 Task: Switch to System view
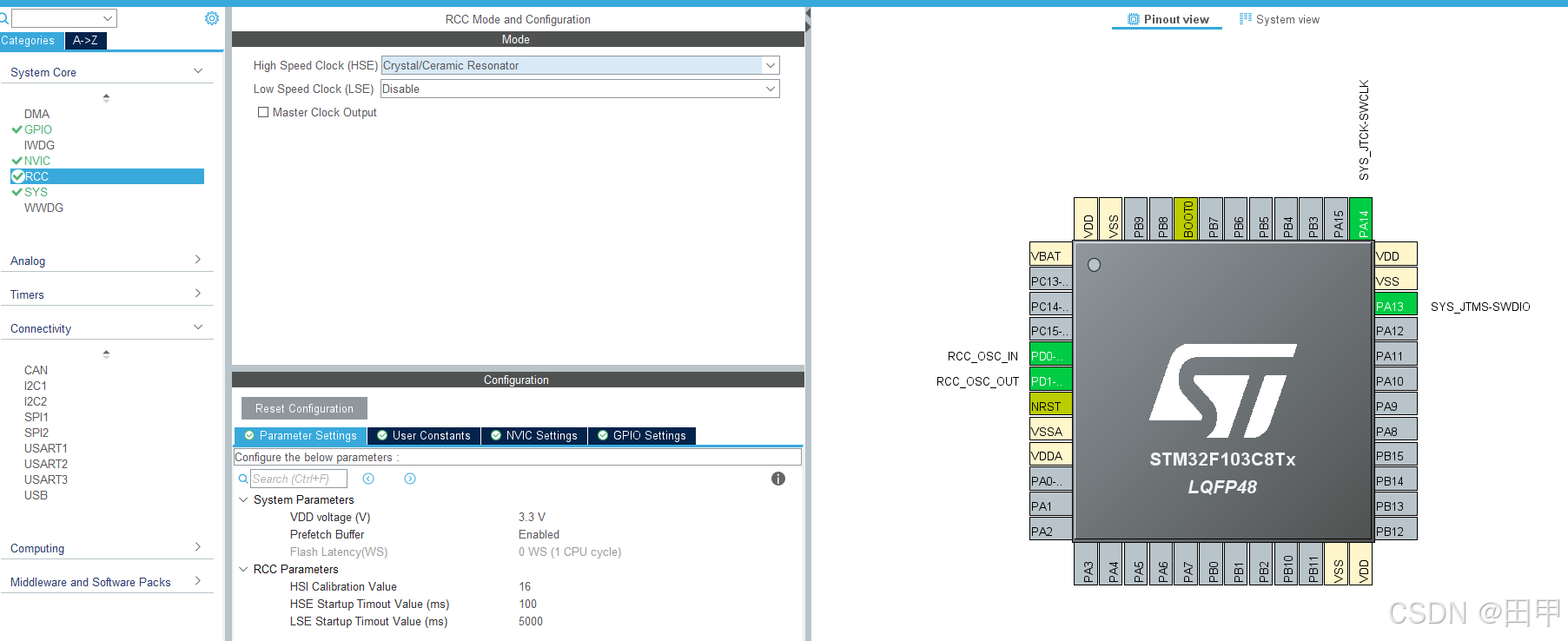1280,19
